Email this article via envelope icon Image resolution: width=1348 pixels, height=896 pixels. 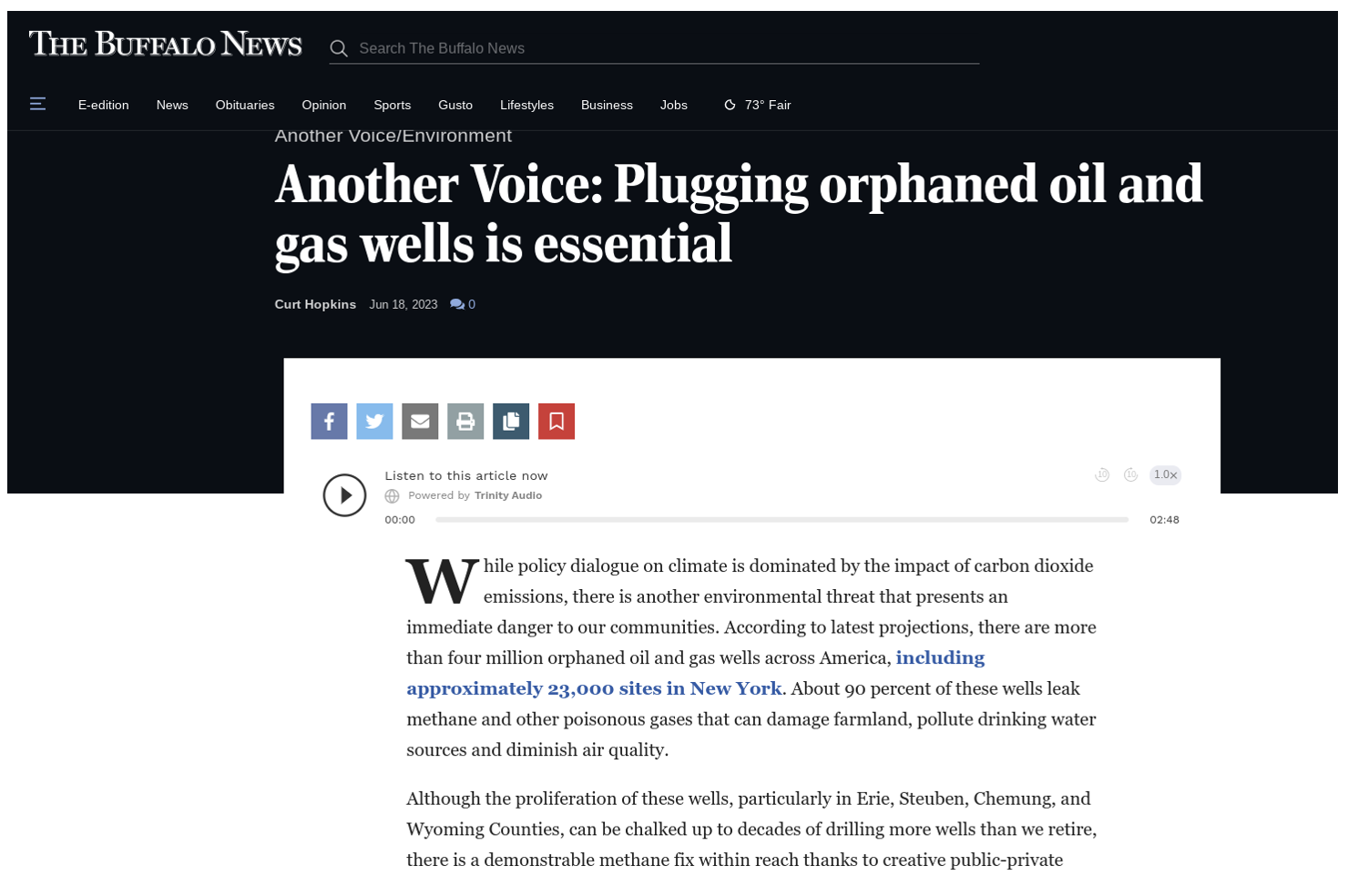point(420,421)
